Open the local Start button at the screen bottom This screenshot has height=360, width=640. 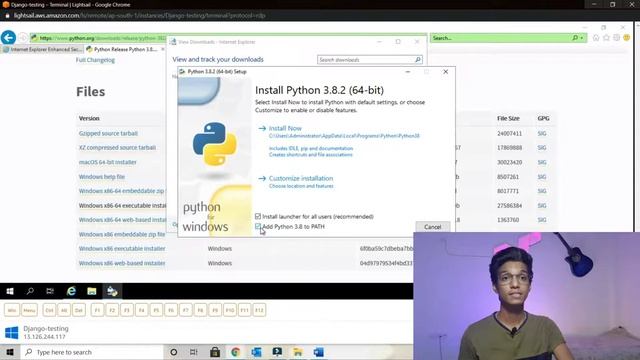tap(10, 352)
